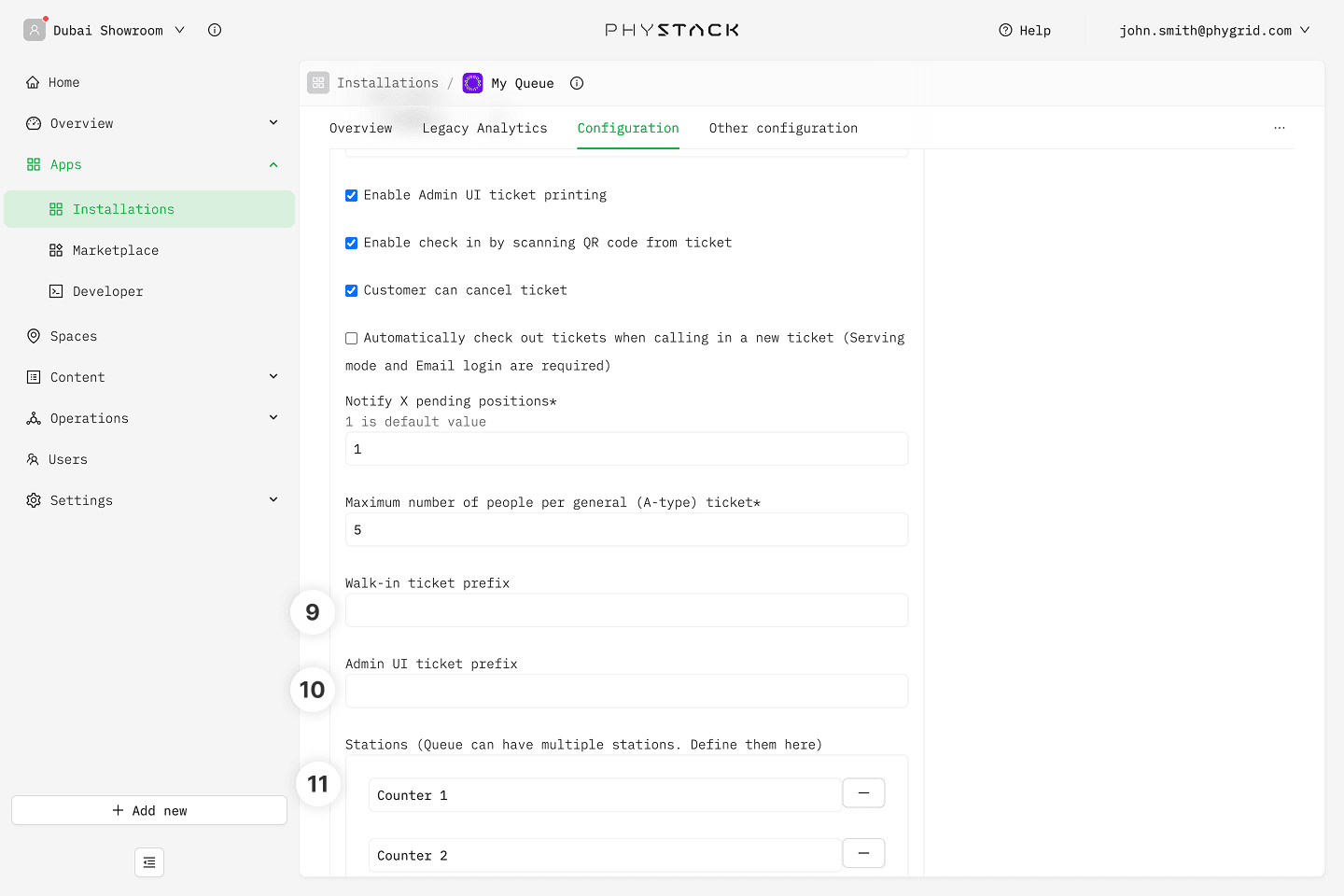1344x896 pixels.
Task: Collapse the Apps sidebar section
Action: 273,165
